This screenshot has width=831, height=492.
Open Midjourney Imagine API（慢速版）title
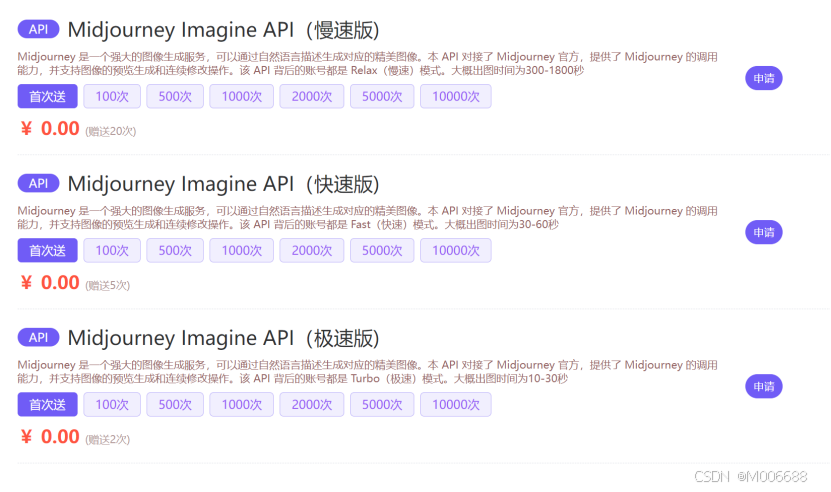click(224, 30)
